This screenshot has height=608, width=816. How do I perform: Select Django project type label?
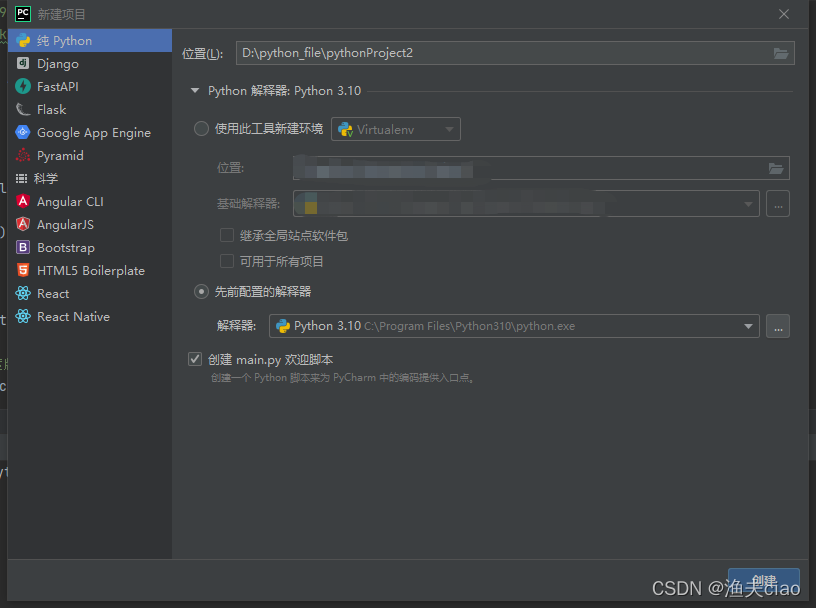point(58,64)
